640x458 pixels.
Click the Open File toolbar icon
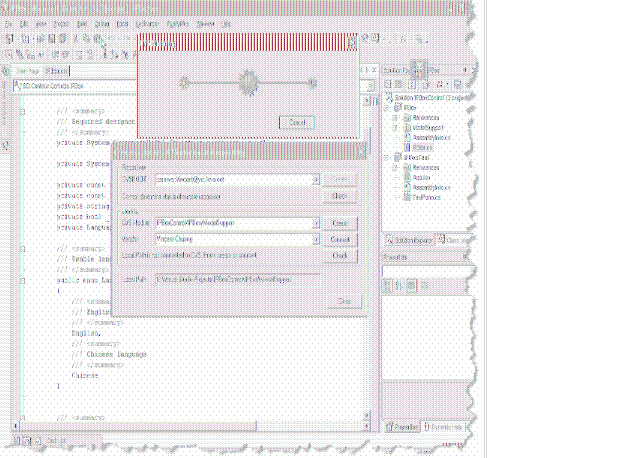pyautogui.click(x=40, y=39)
